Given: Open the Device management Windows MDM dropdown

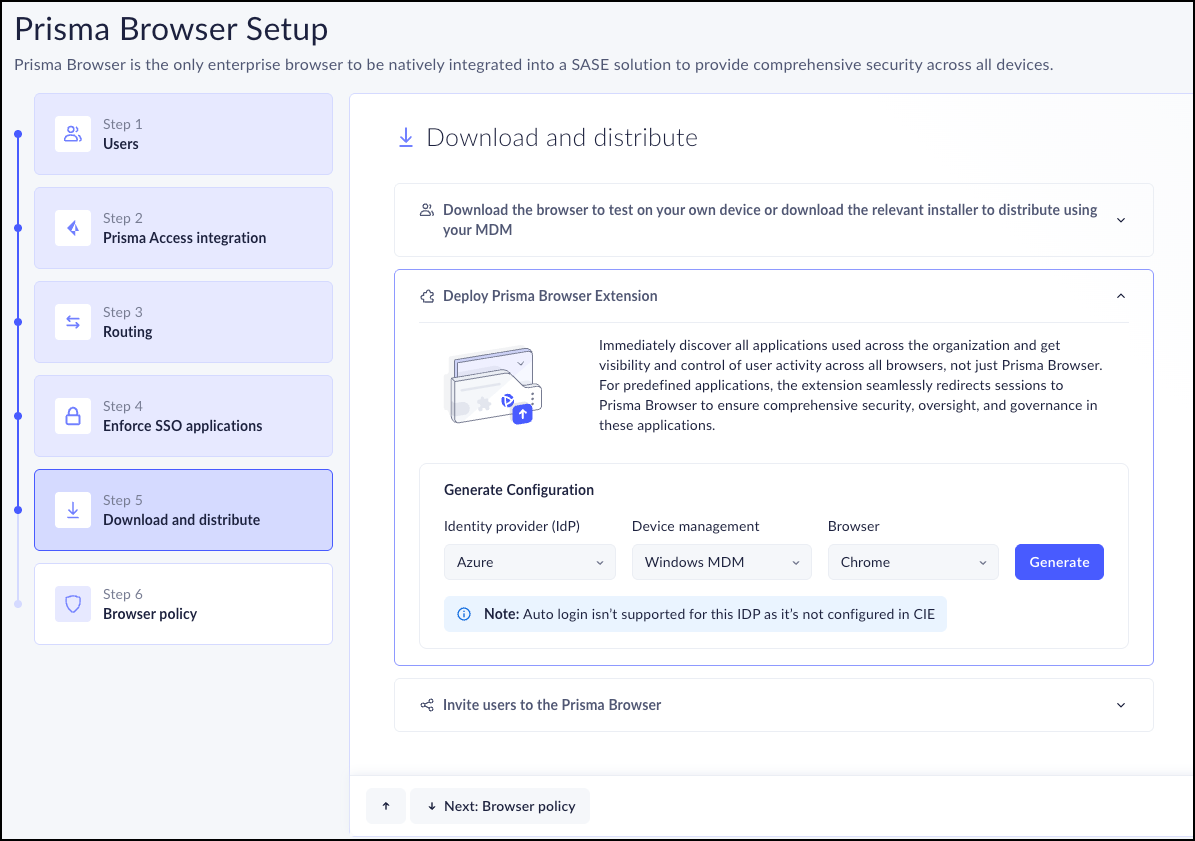Looking at the screenshot, I should 722,562.
